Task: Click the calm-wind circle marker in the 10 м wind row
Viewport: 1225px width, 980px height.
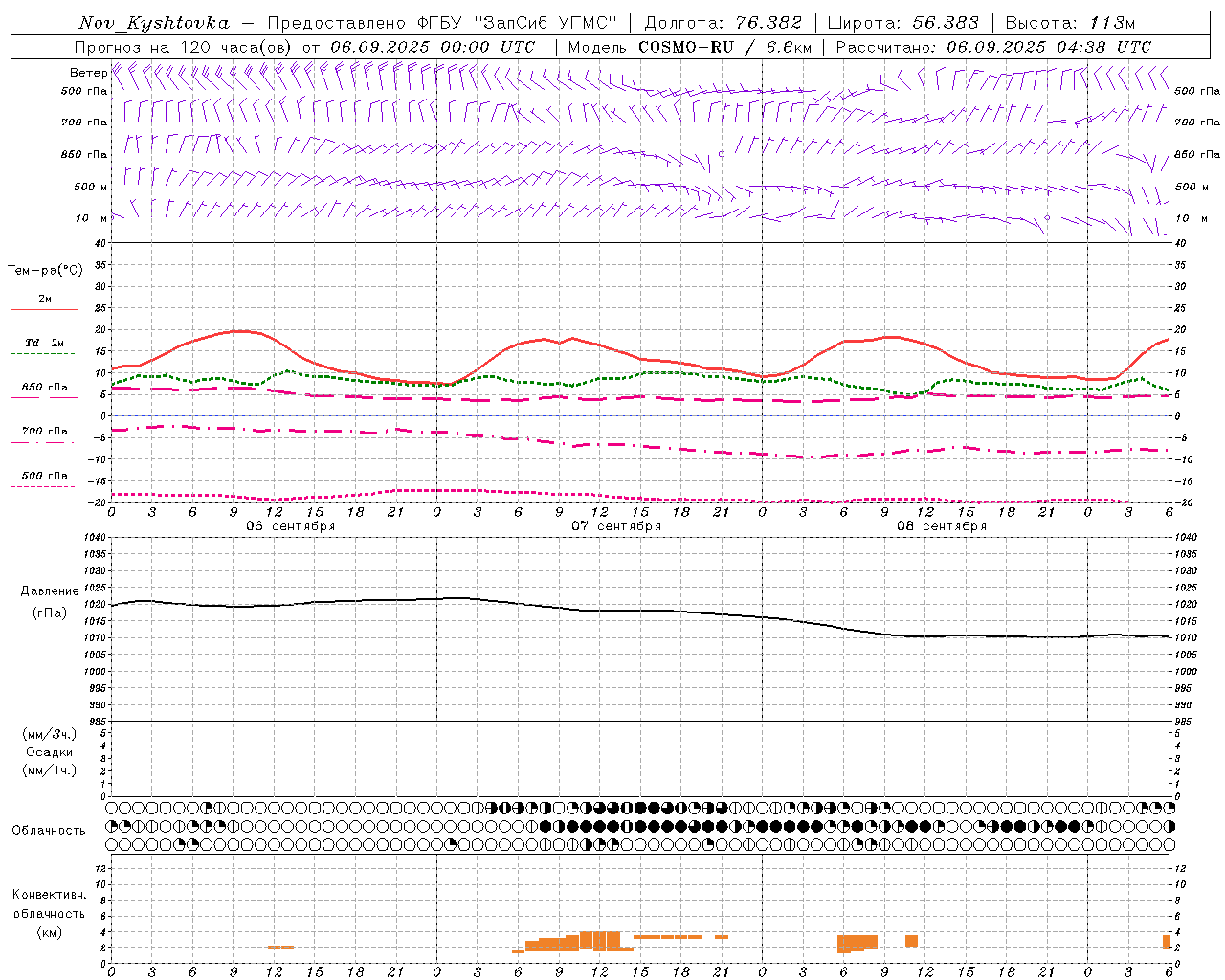Action: click(1047, 218)
